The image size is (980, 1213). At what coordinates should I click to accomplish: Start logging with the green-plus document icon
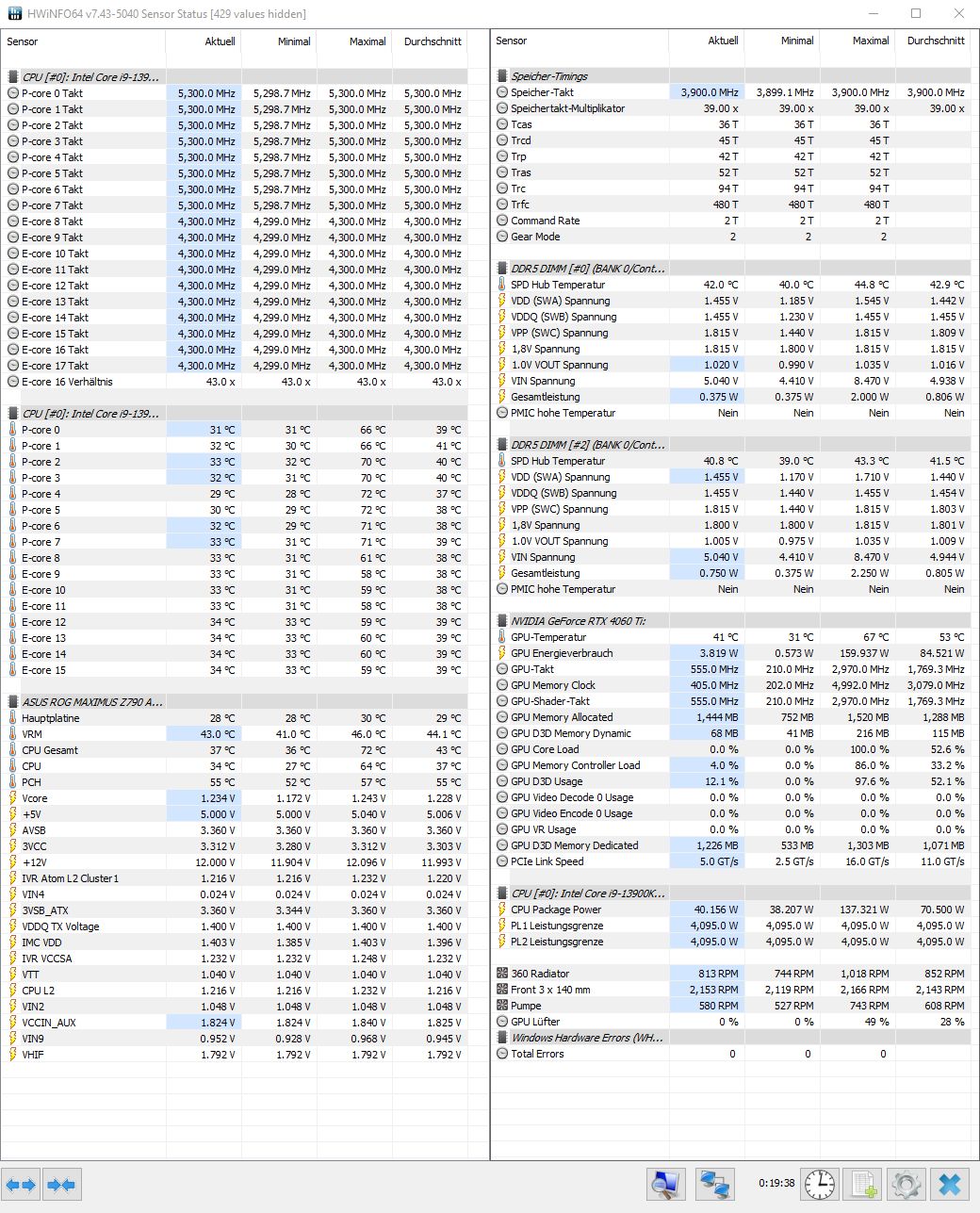tap(862, 1185)
